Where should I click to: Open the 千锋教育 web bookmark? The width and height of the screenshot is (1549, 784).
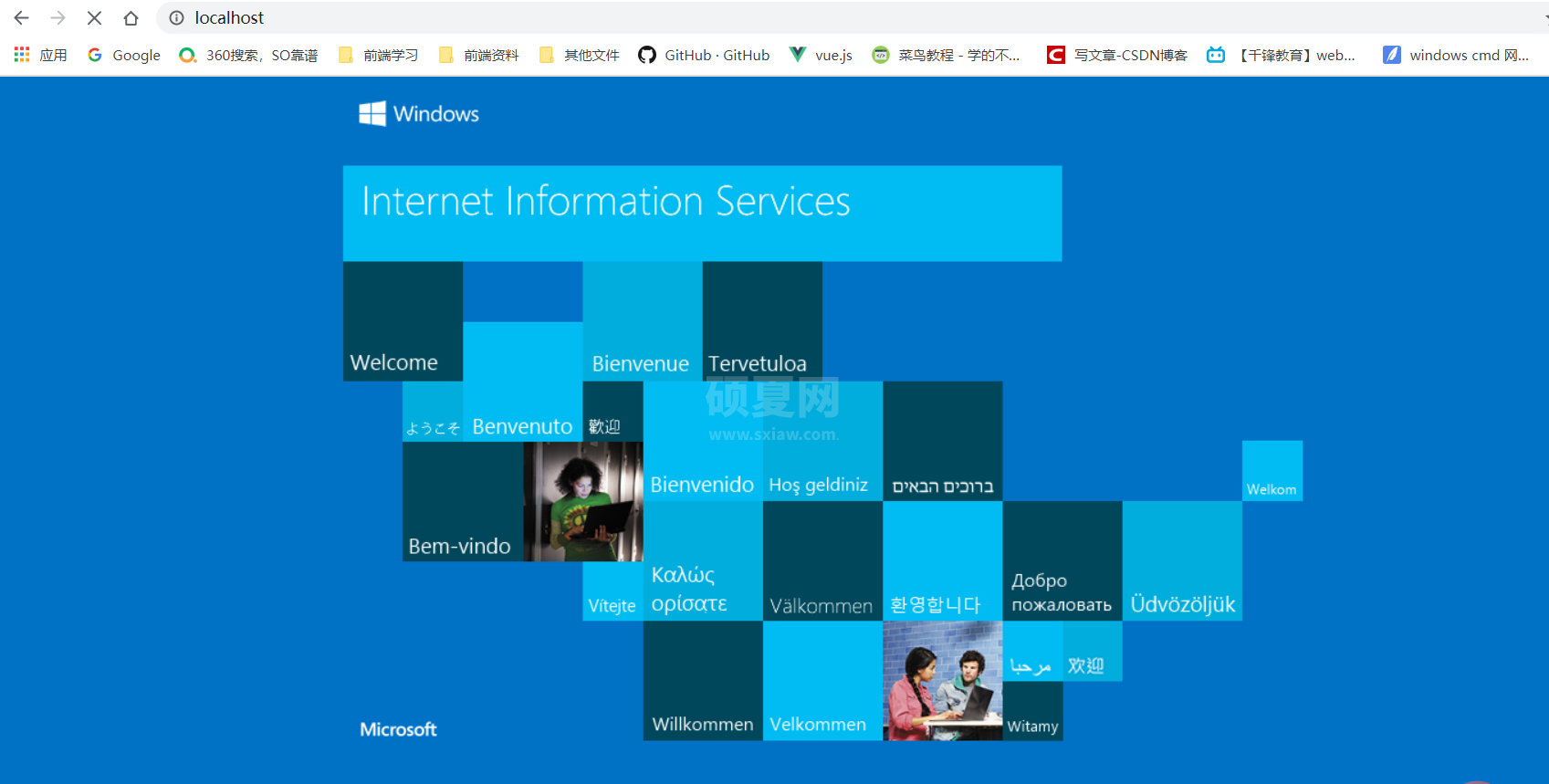coord(1281,55)
